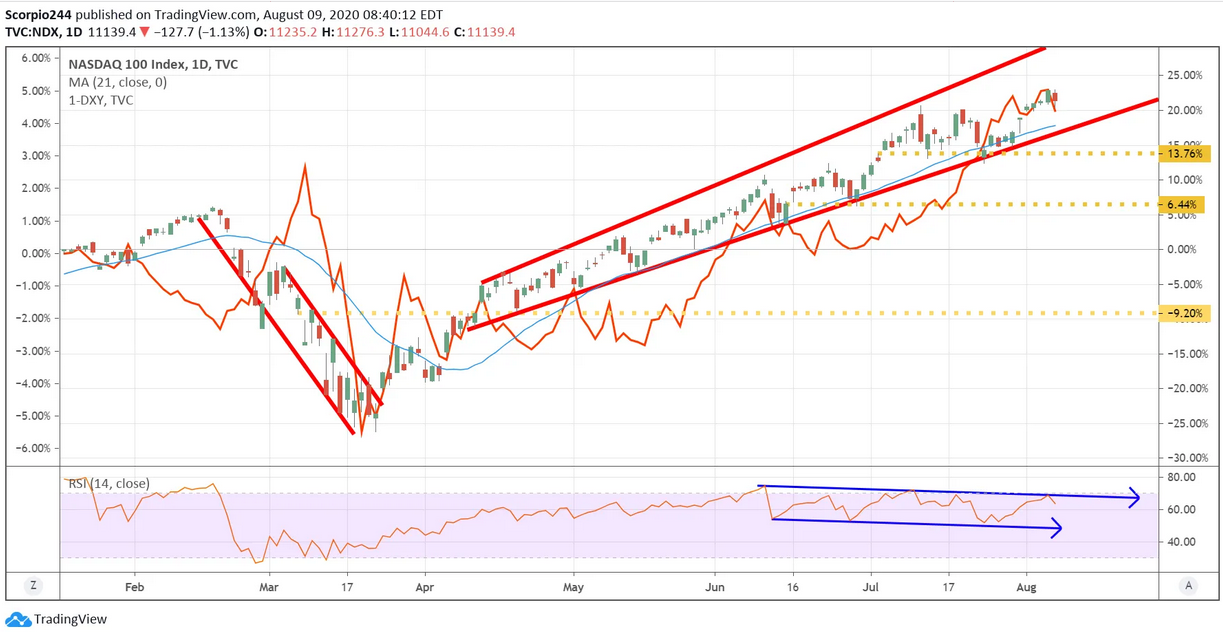Toggle the A auto-scale button
Screen dimensions: 1223x632
pyautogui.click(x=1189, y=586)
